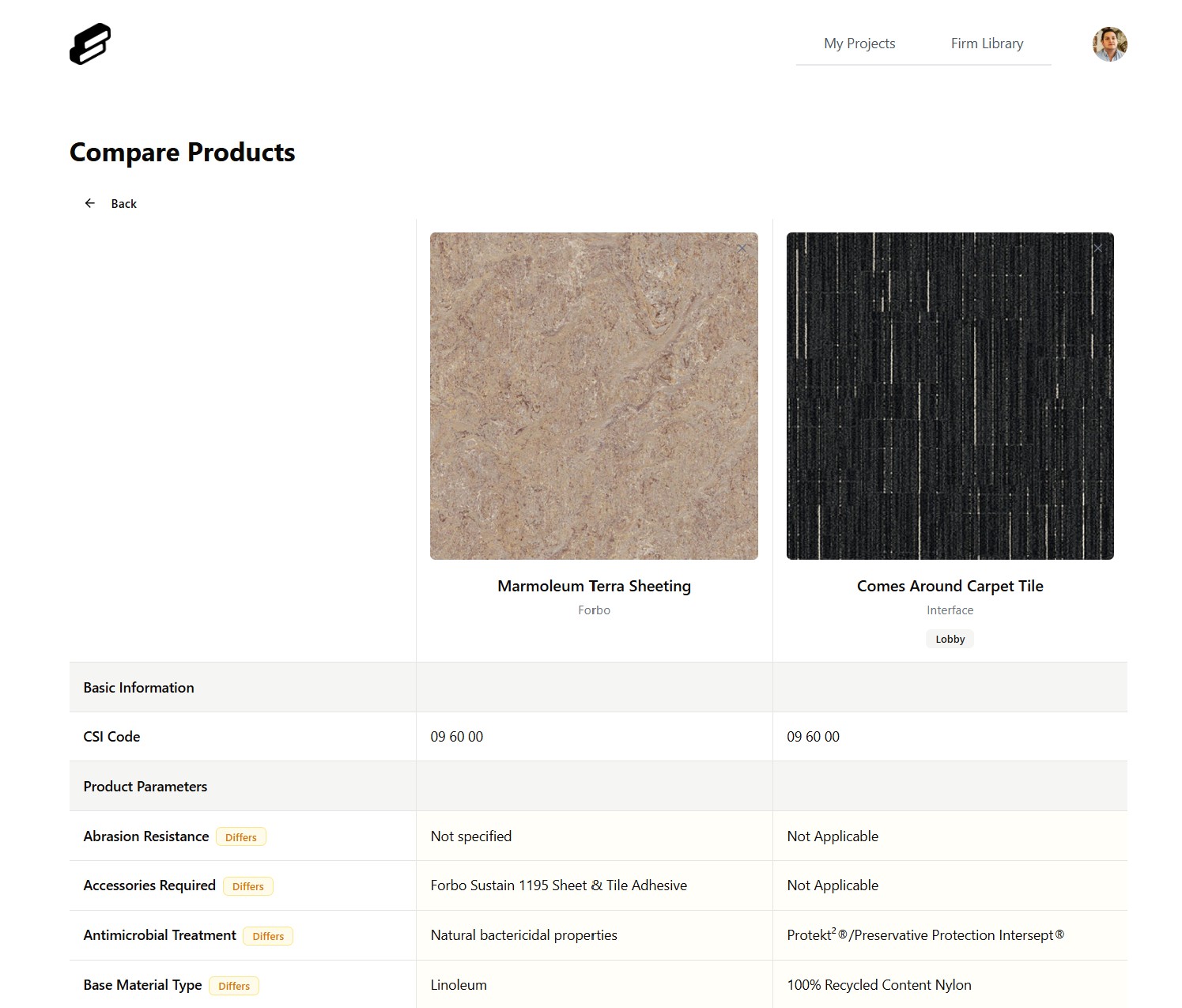Click the Forbo manufacturer name

[x=594, y=610]
